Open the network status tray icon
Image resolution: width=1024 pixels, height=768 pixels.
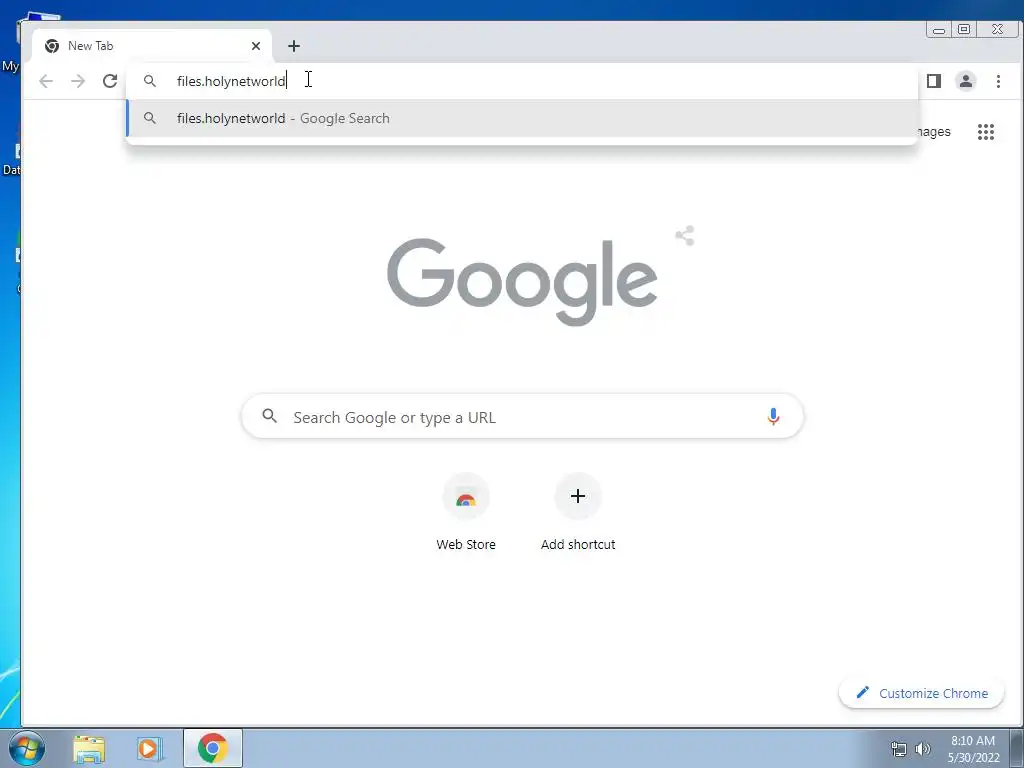[x=899, y=749]
